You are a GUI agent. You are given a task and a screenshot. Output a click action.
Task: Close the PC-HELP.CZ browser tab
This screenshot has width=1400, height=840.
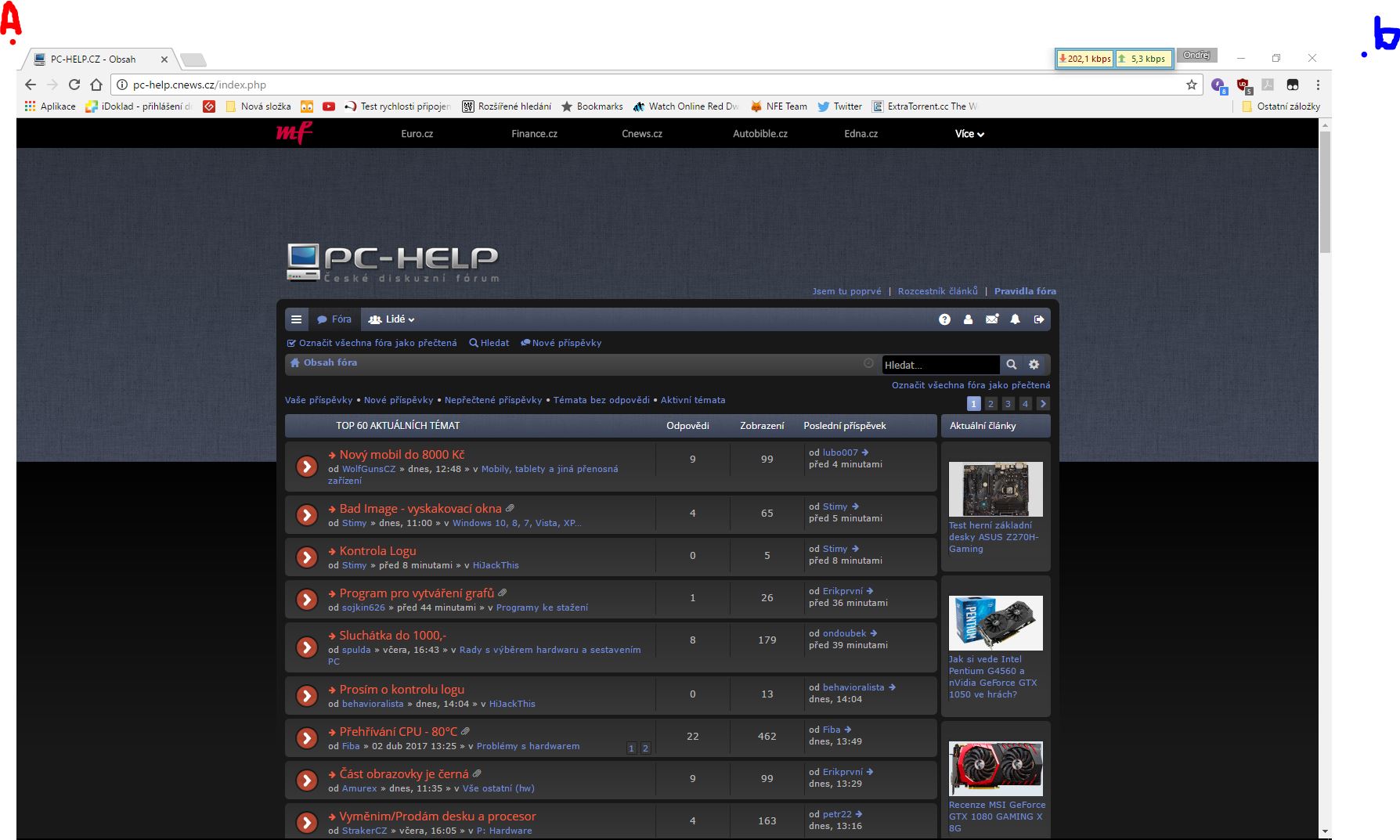click(x=164, y=59)
